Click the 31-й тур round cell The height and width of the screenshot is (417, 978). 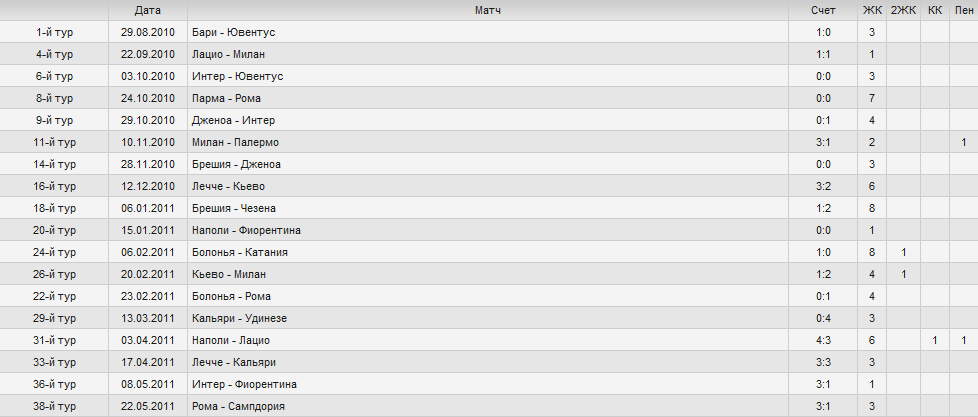click(x=54, y=340)
